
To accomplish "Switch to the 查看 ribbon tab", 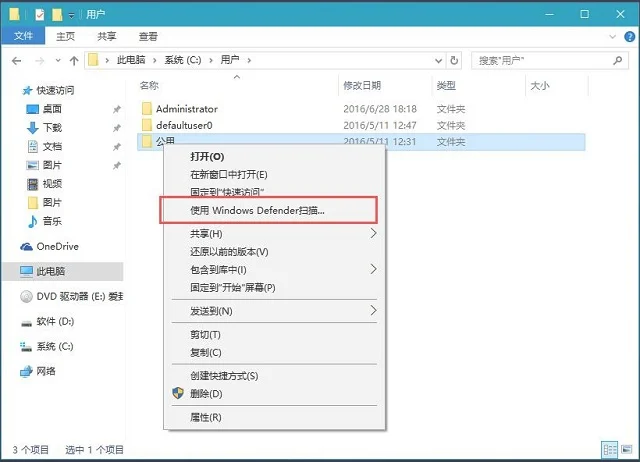I will pos(148,36).
